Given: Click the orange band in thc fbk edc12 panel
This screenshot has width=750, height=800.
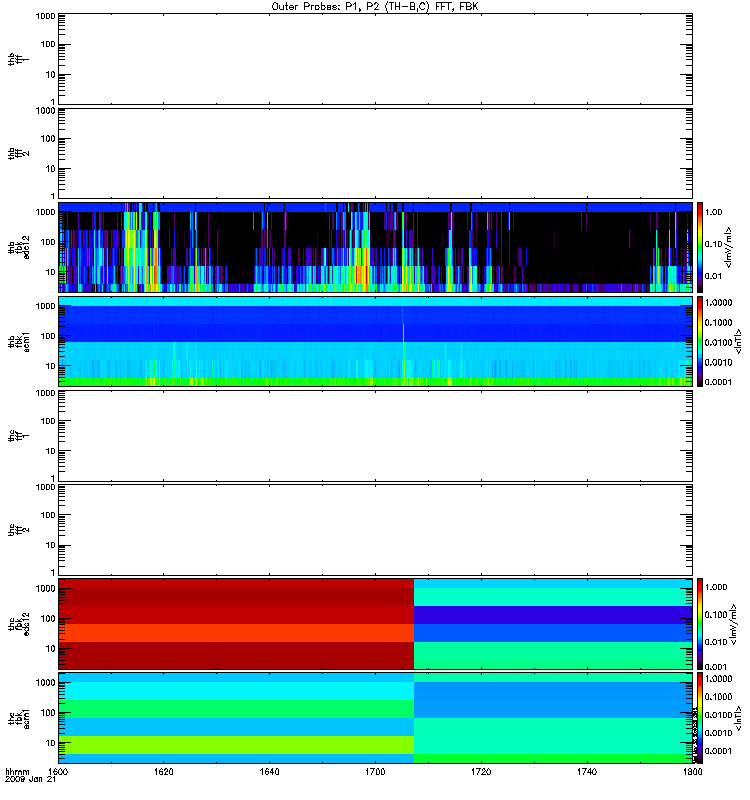Looking at the screenshot, I should (236, 633).
